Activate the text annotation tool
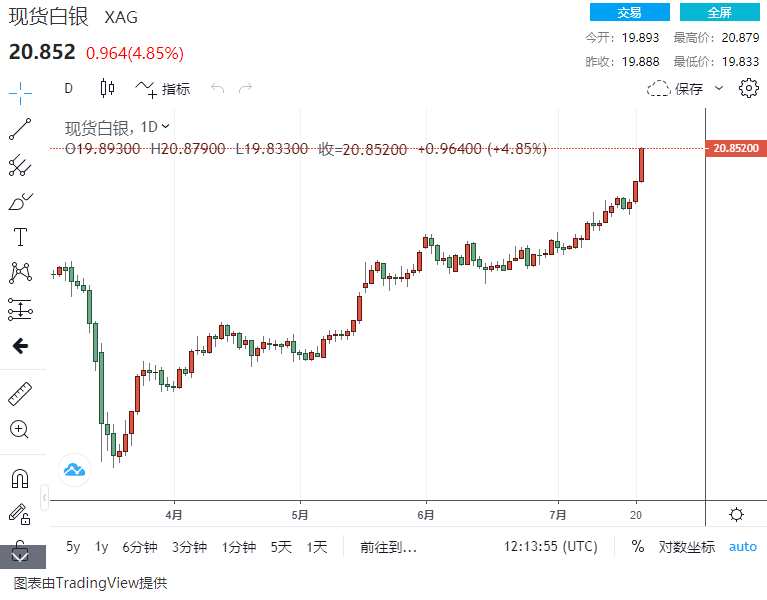Image resolution: width=767 pixels, height=600 pixels. tap(20, 237)
